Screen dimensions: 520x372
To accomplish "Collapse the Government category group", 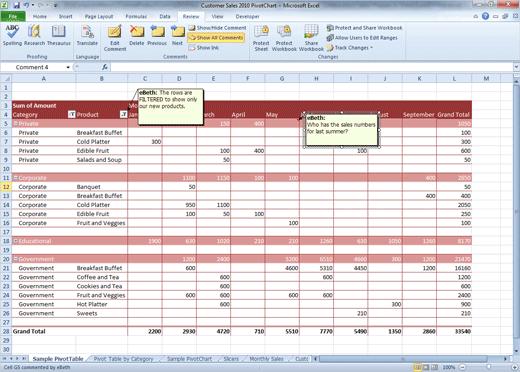I will click(x=15, y=259).
